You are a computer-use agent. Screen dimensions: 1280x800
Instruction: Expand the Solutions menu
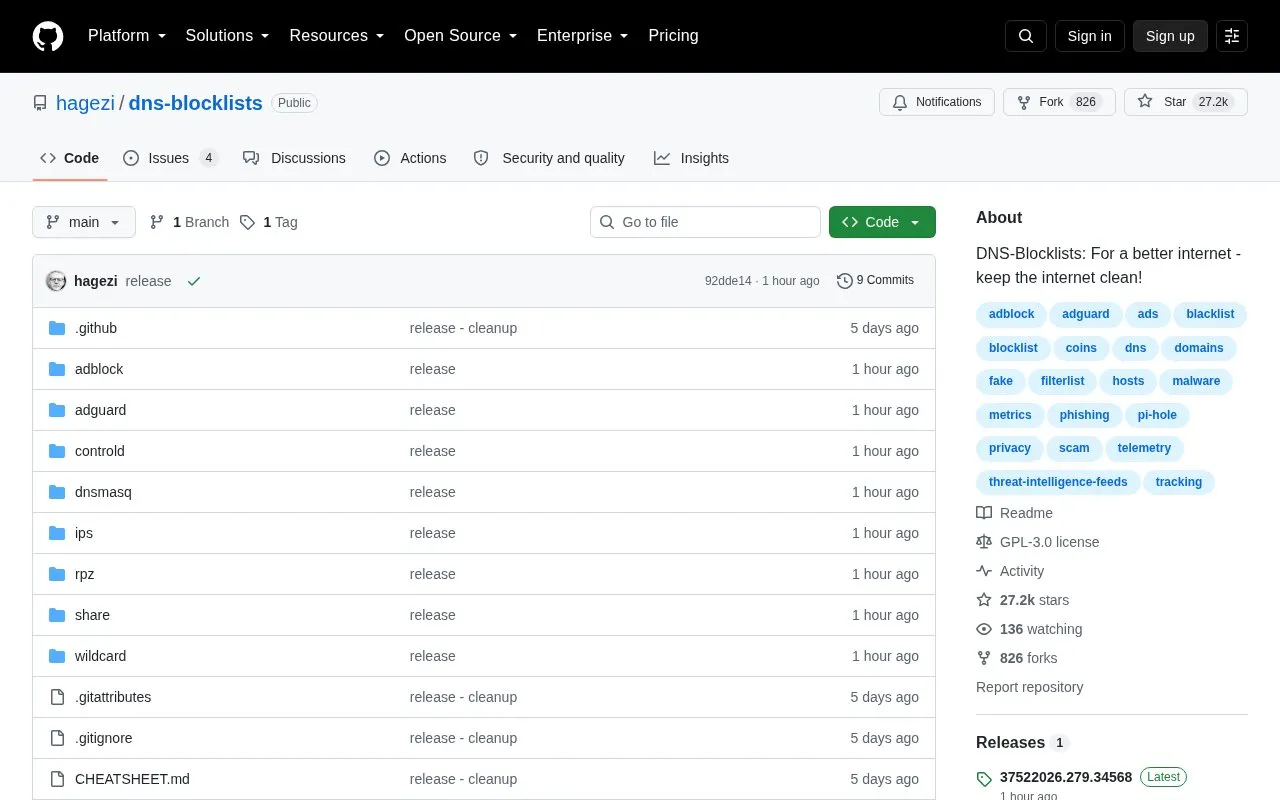[228, 36]
